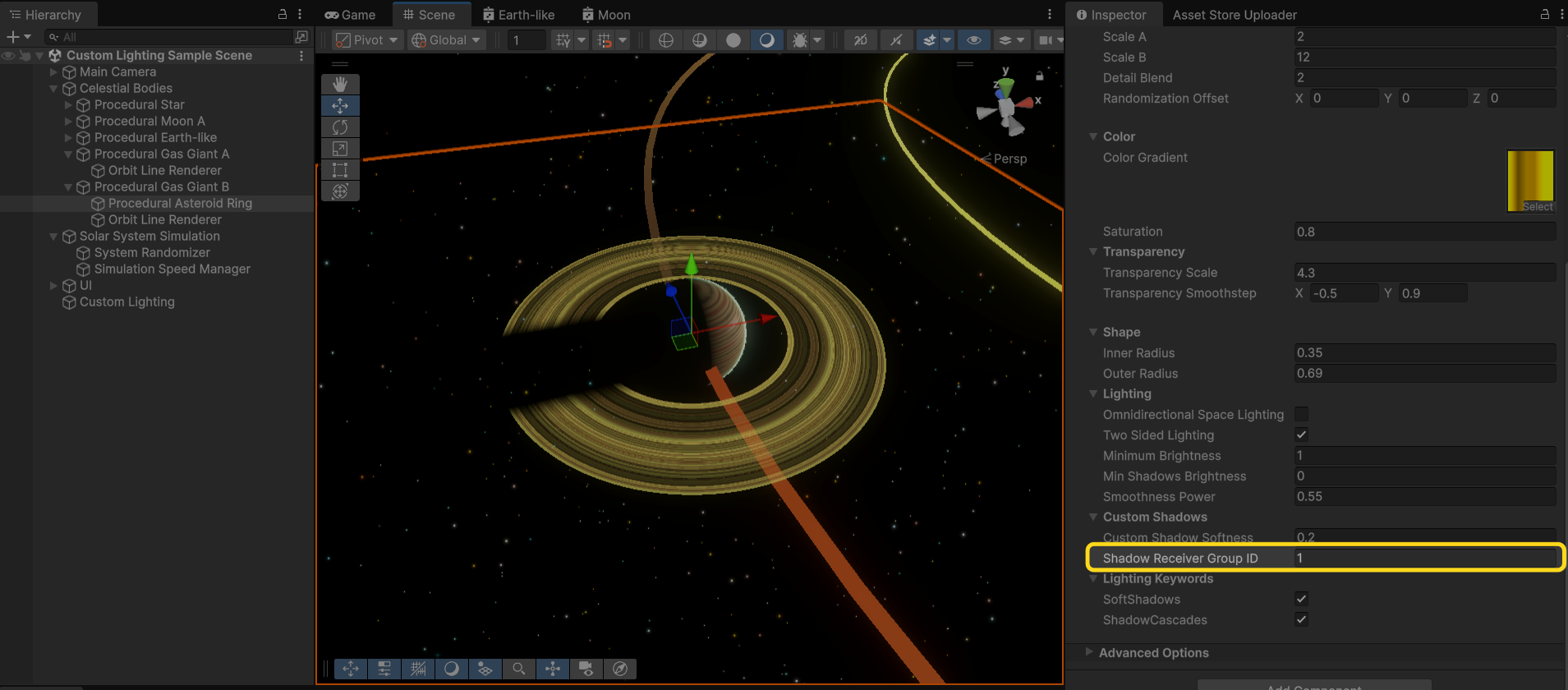Click the Shadow Receiver Group ID field
1568x690 pixels.
(1423, 558)
